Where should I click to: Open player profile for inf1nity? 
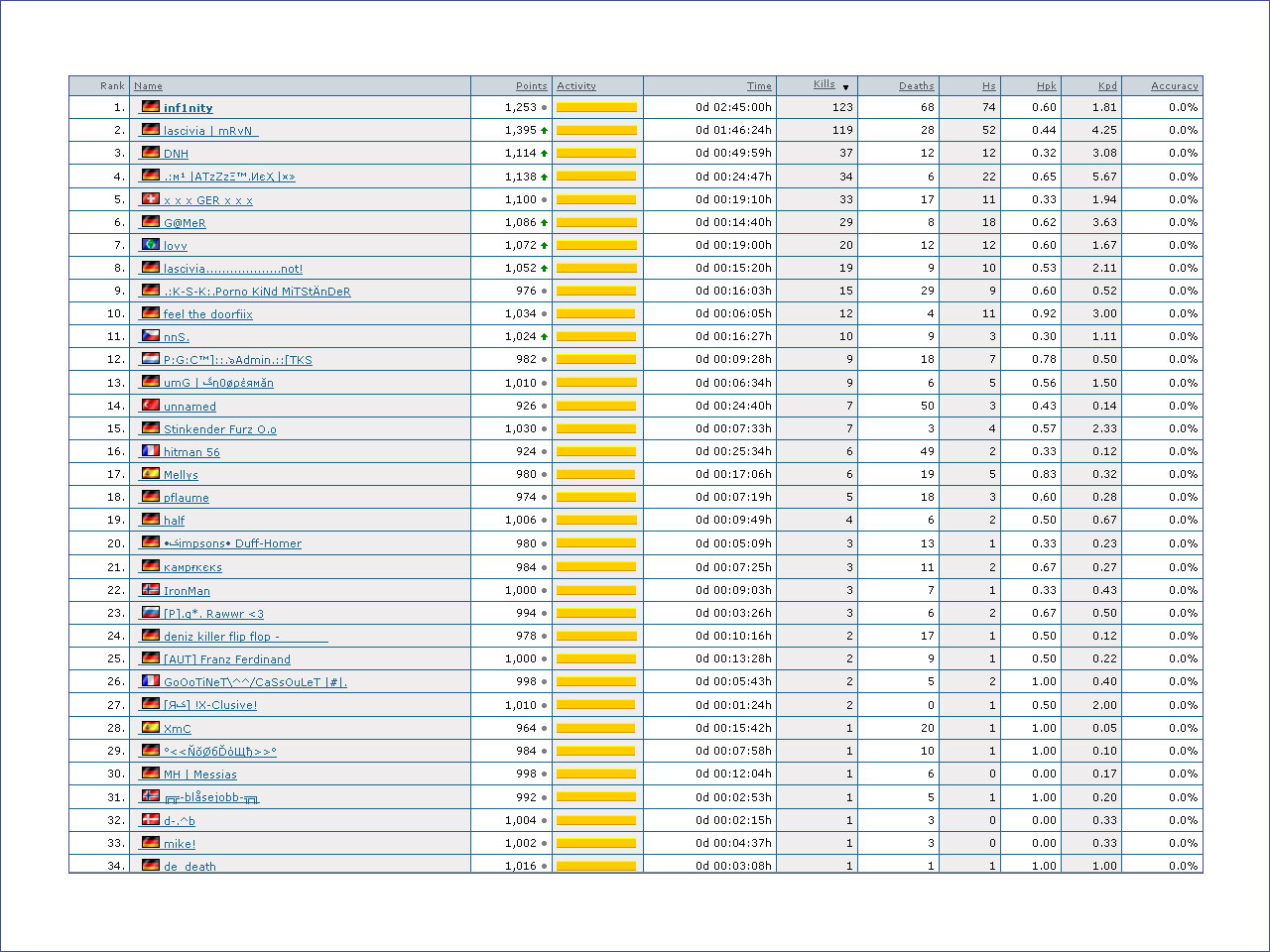pos(188,108)
